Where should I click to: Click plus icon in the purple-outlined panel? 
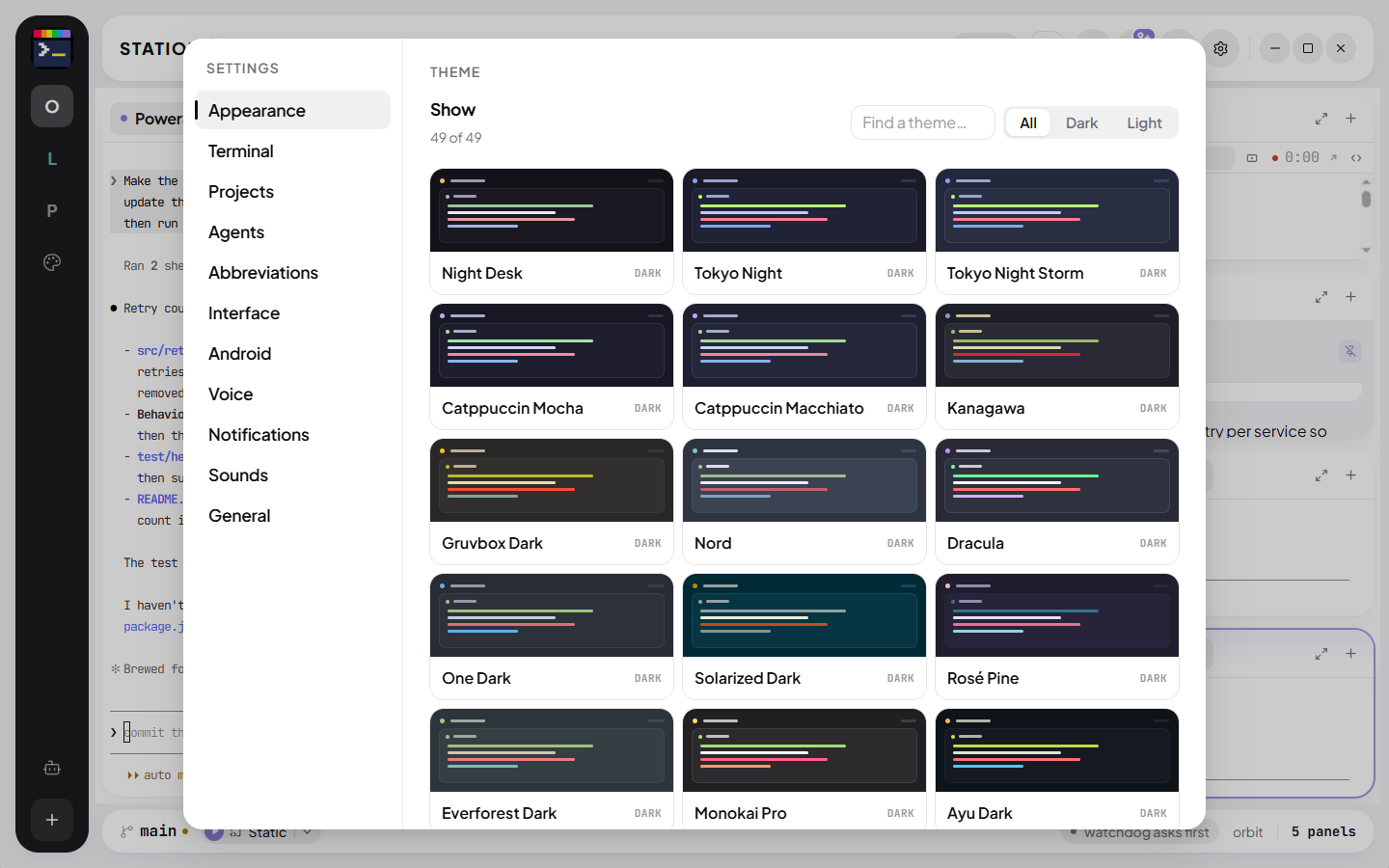click(x=1351, y=654)
